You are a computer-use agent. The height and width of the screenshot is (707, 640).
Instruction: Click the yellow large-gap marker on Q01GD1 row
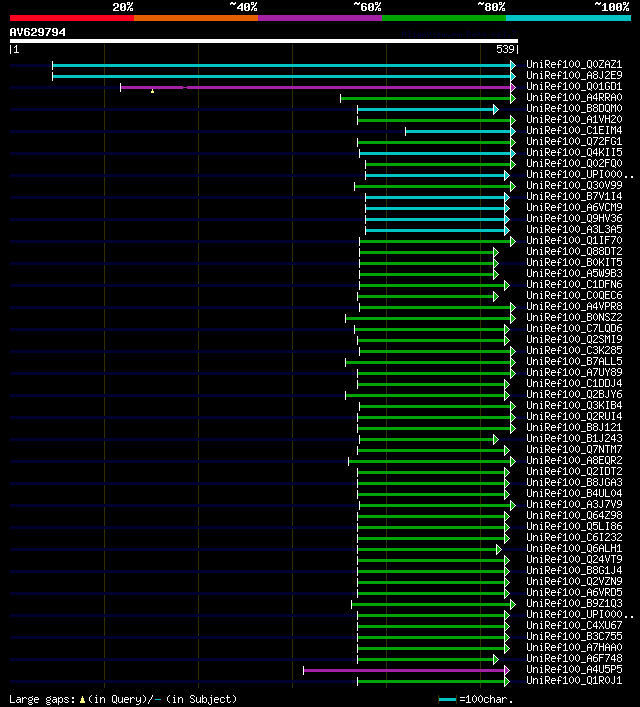point(152,91)
